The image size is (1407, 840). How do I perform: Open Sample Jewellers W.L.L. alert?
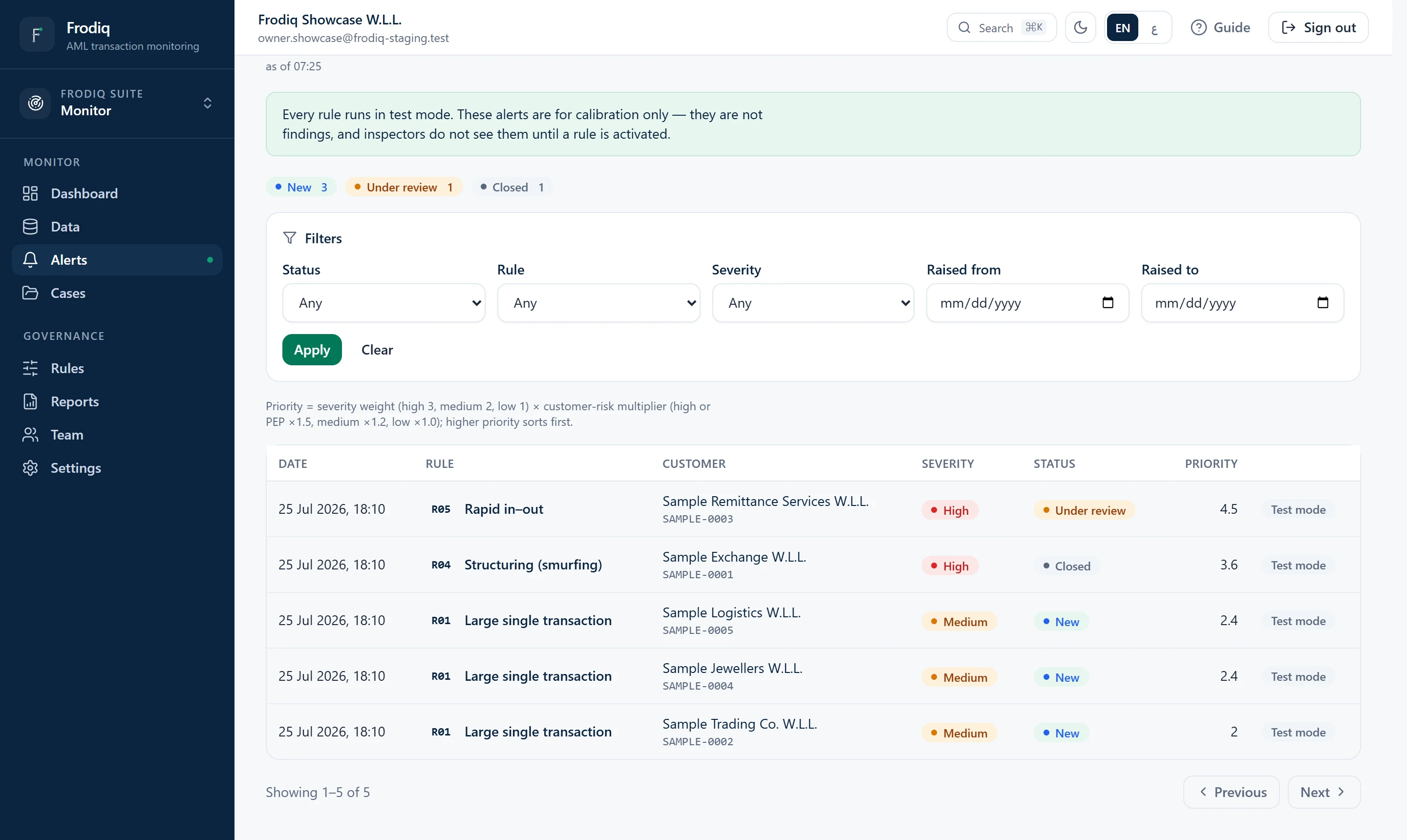coord(813,676)
